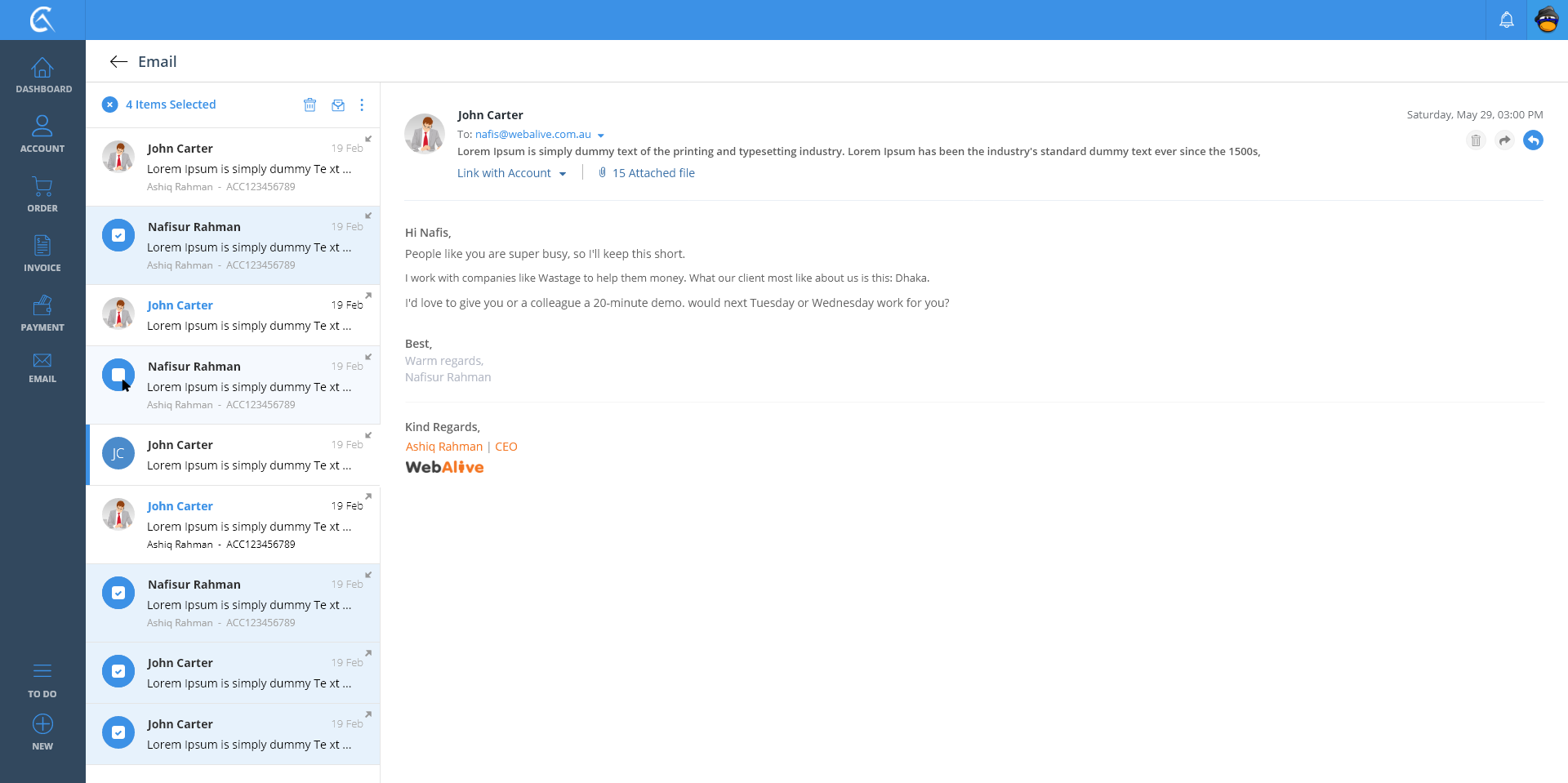Click the mark-as-read envelope icon
1568x783 pixels.
[338, 105]
